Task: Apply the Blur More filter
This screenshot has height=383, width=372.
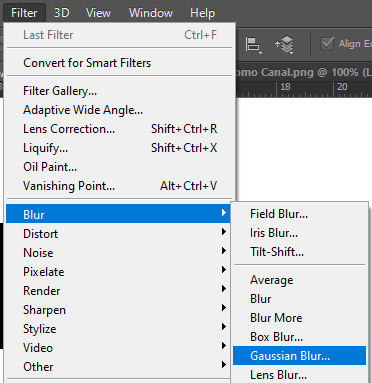Action: [300, 318]
